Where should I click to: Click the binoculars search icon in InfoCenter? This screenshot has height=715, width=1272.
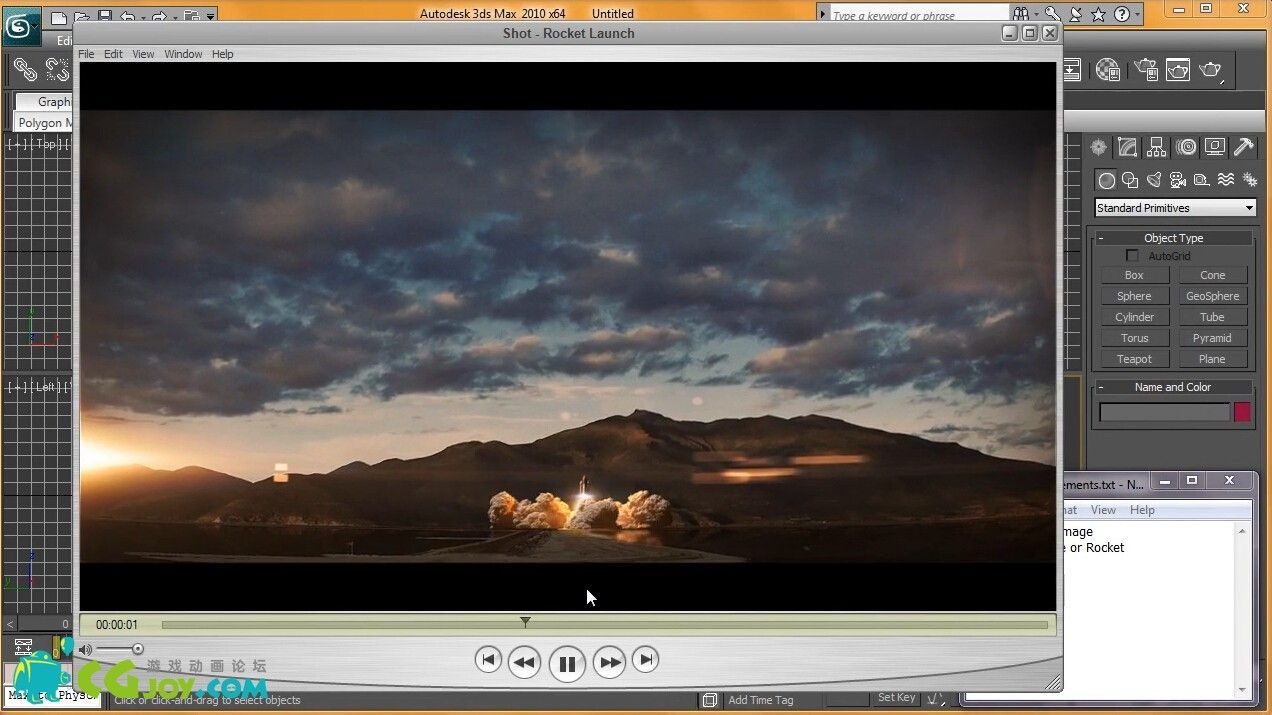[x=1021, y=14]
